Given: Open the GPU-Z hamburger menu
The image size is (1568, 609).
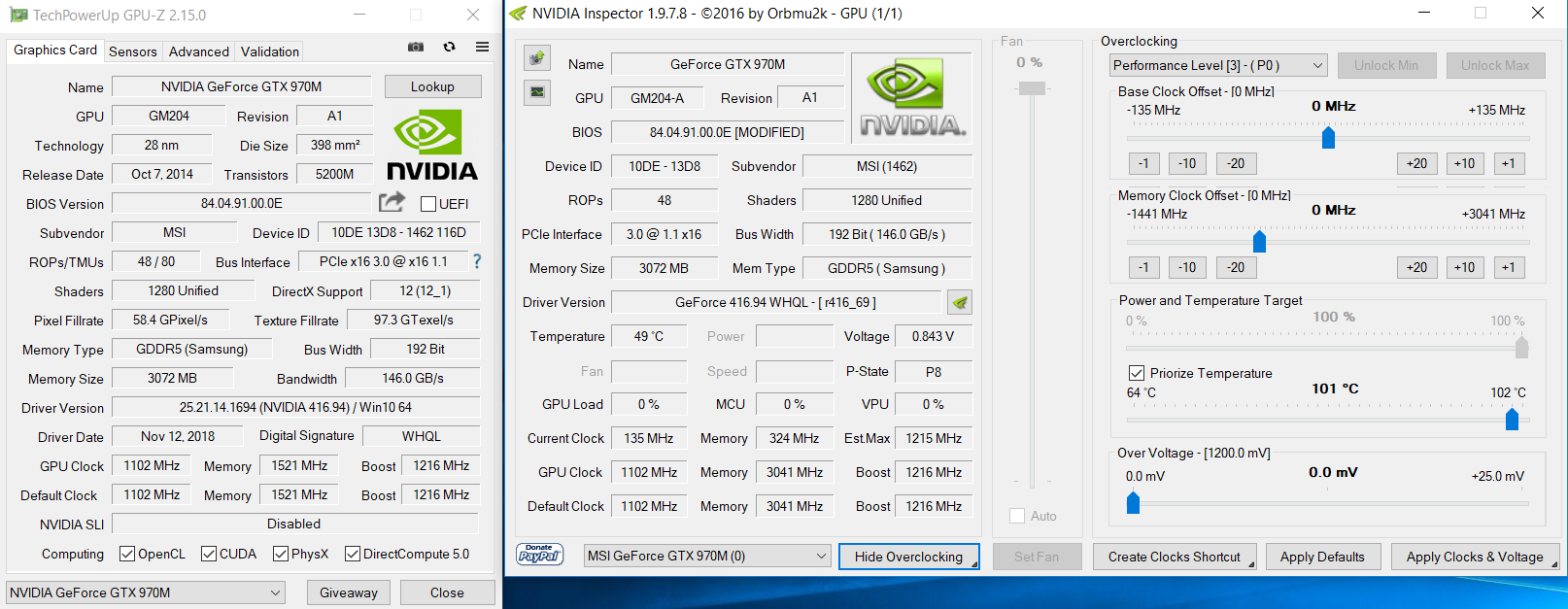Looking at the screenshot, I should 482,47.
